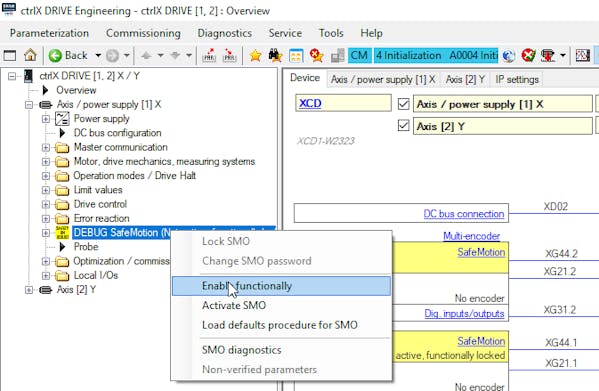
Task: Open the Dig. inputs/outputs link
Action: click(x=464, y=314)
